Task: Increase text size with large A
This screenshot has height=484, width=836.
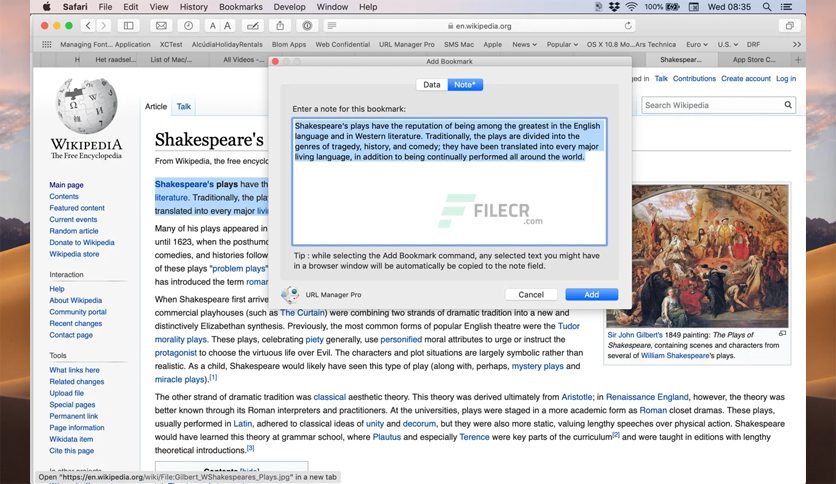Action: coord(228,26)
